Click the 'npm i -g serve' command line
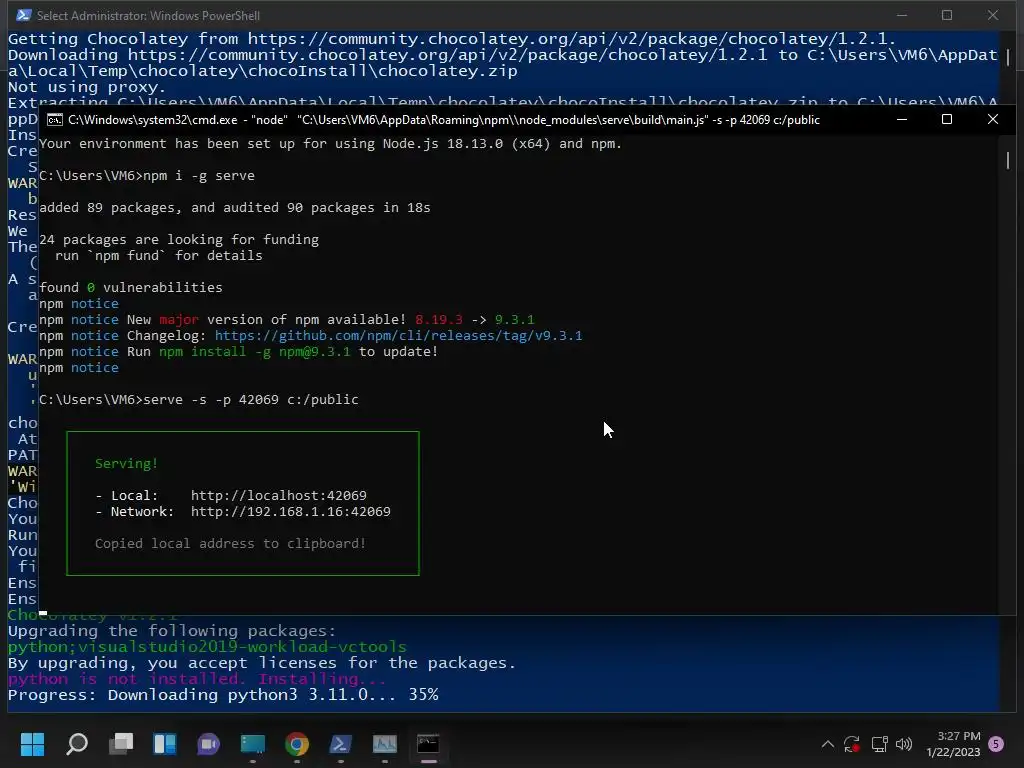 [199, 176]
